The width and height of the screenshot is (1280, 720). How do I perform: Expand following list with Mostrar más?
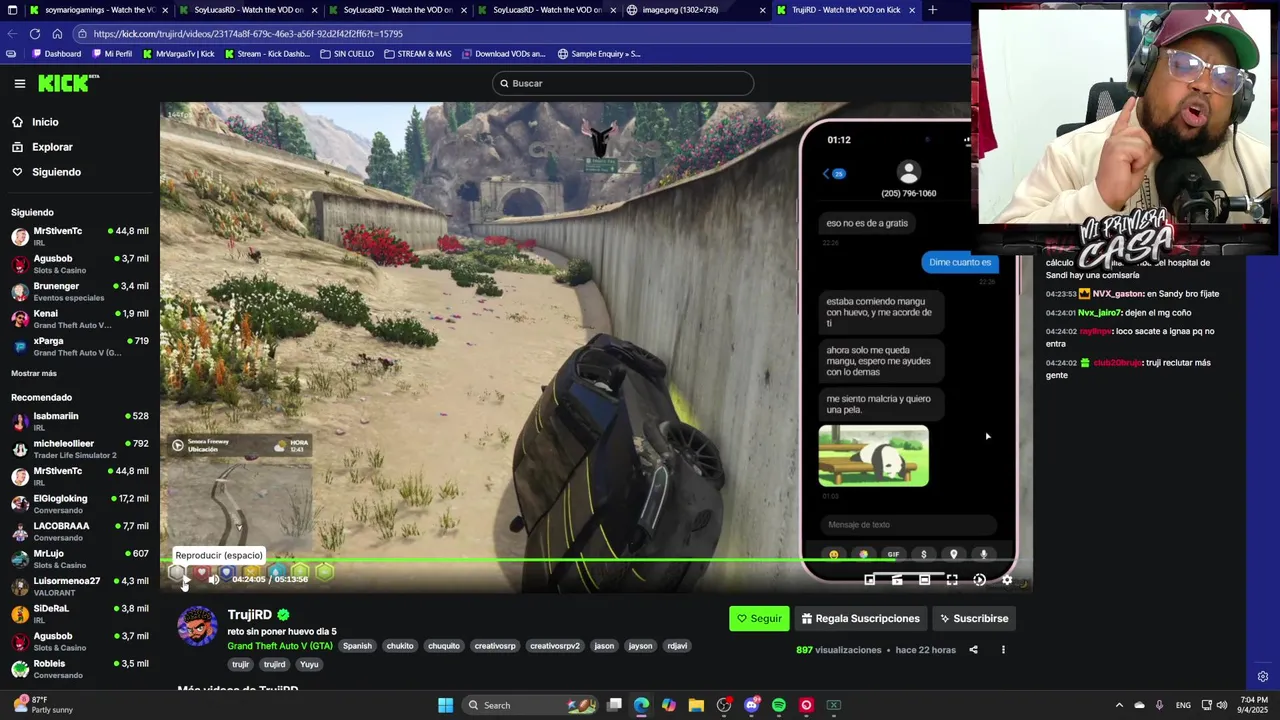34,374
